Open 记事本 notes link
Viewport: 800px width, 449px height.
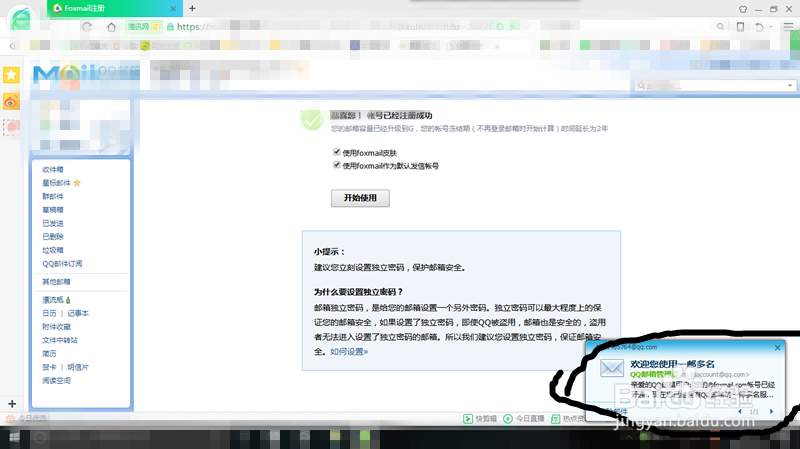click(78, 313)
